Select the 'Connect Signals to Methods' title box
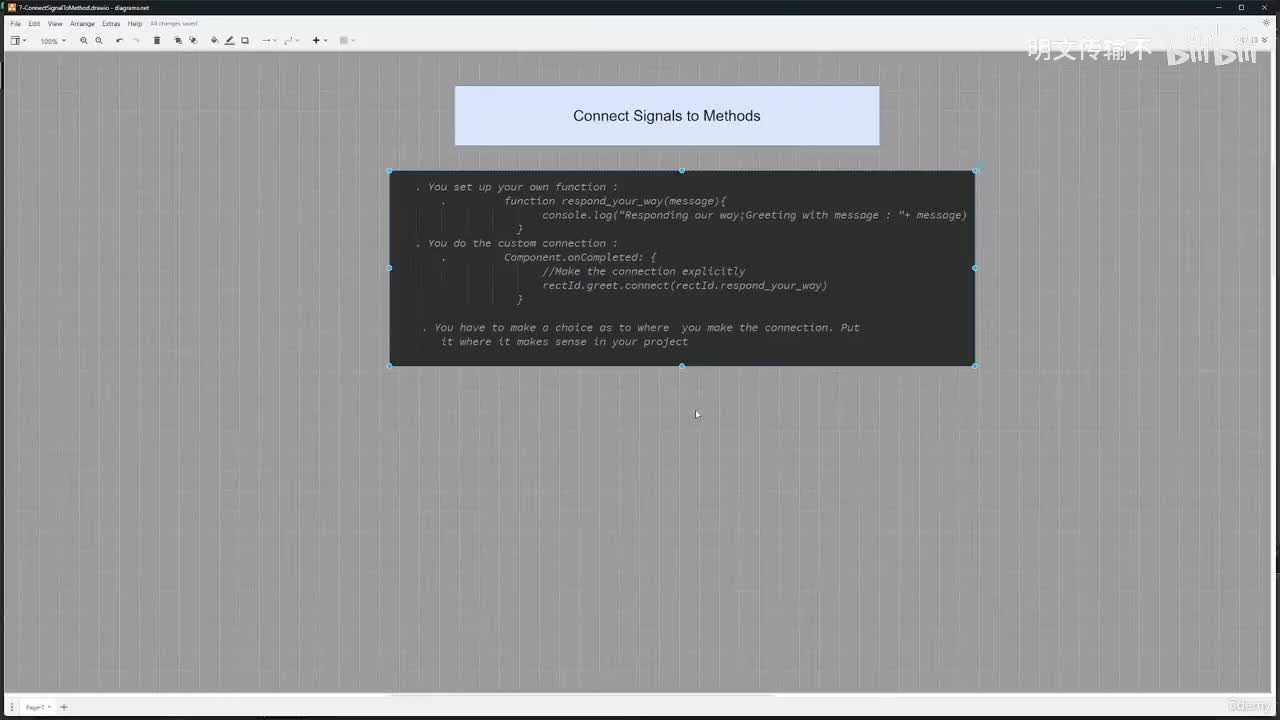Screen dimensions: 1280x720 tap(667, 116)
